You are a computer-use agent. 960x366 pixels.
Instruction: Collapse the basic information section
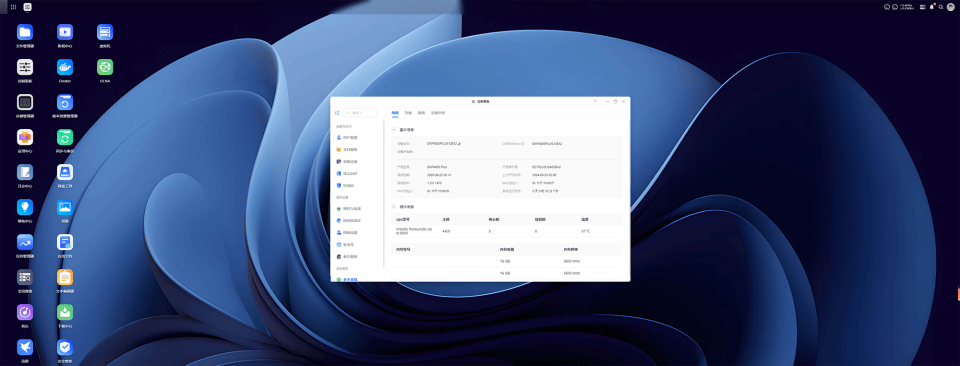(x=394, y=130)
